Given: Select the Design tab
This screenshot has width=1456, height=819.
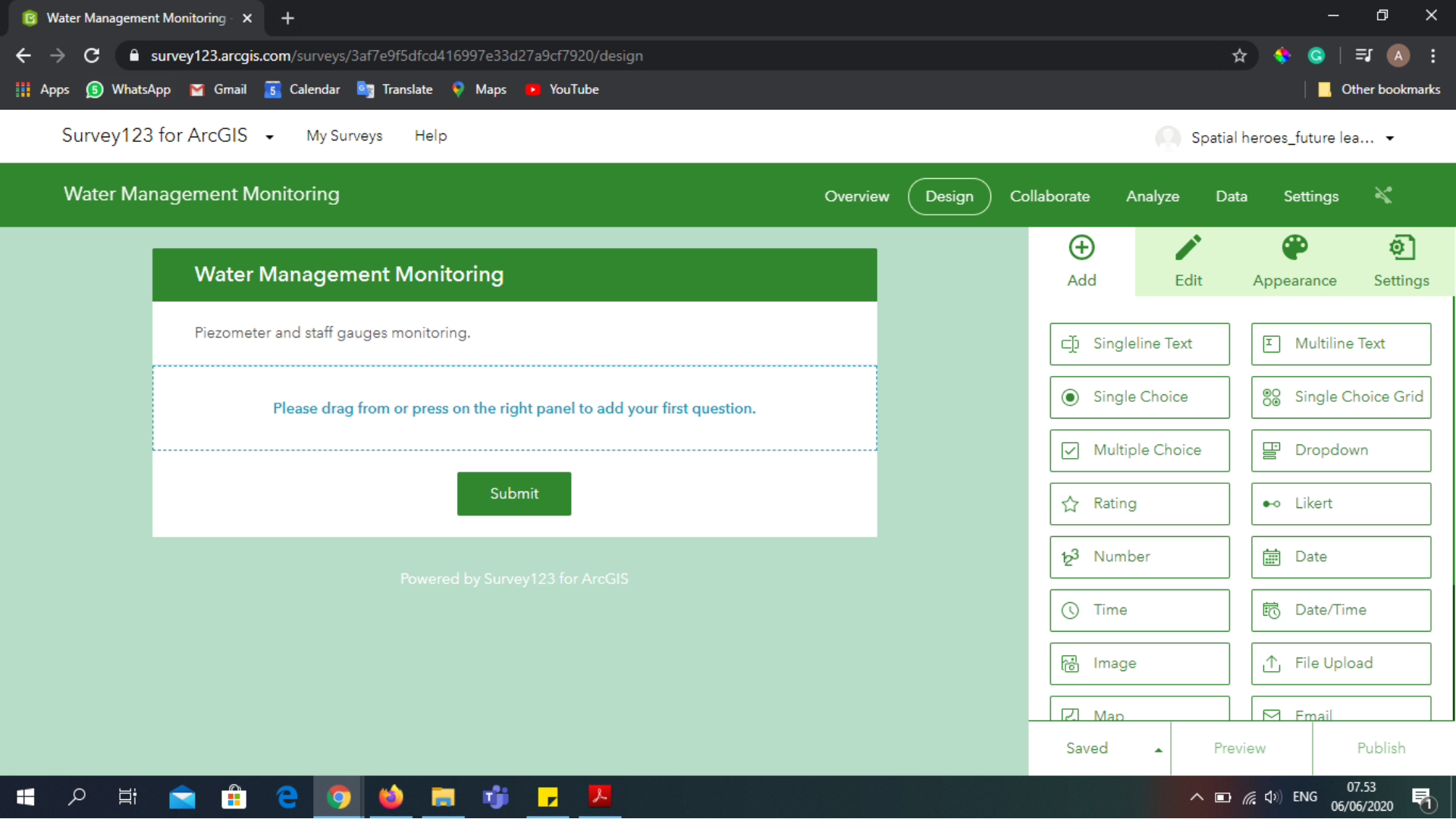Looking at the screenshot, I should 949,196.
